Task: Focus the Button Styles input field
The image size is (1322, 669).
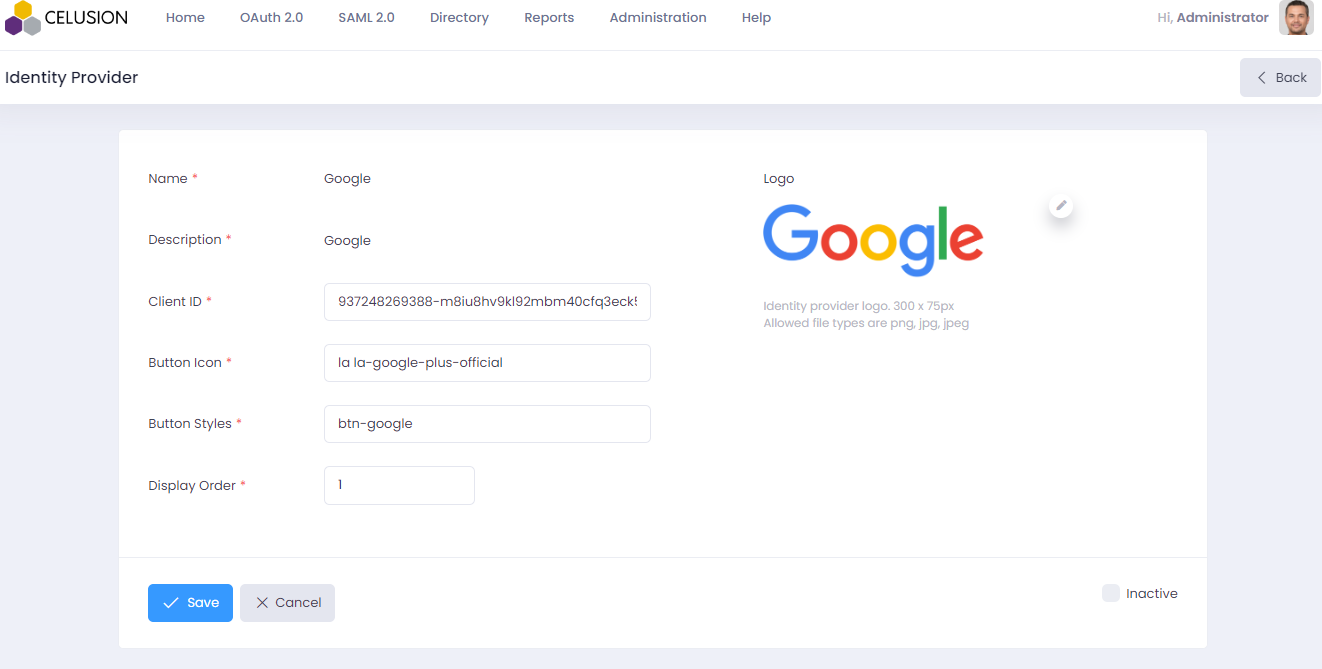Action: point(487,424)
